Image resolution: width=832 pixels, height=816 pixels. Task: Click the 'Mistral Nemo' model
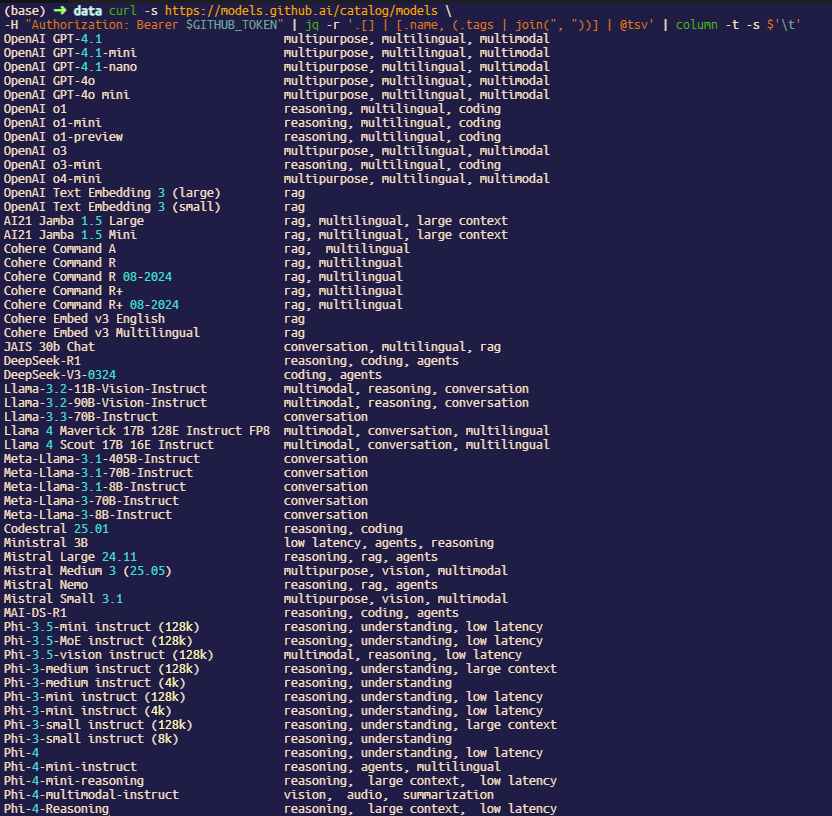[46, 585]
